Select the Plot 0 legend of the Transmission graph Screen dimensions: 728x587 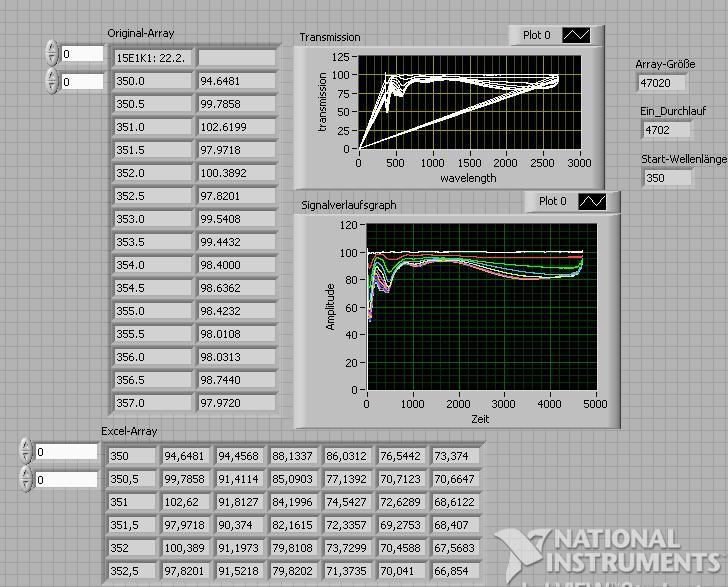tap(556, 35)
